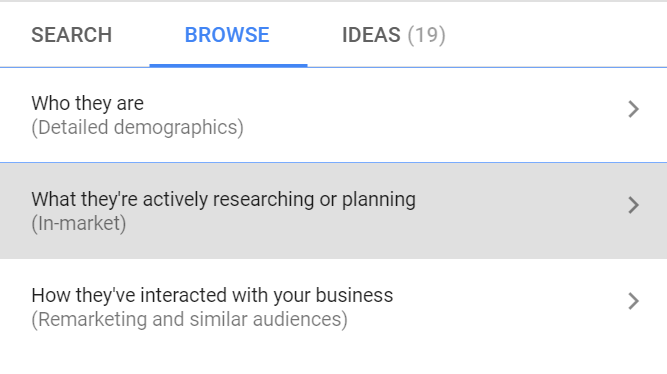Open Who they are category
This screenshot has height=374, width=667.
coord(334,115)
